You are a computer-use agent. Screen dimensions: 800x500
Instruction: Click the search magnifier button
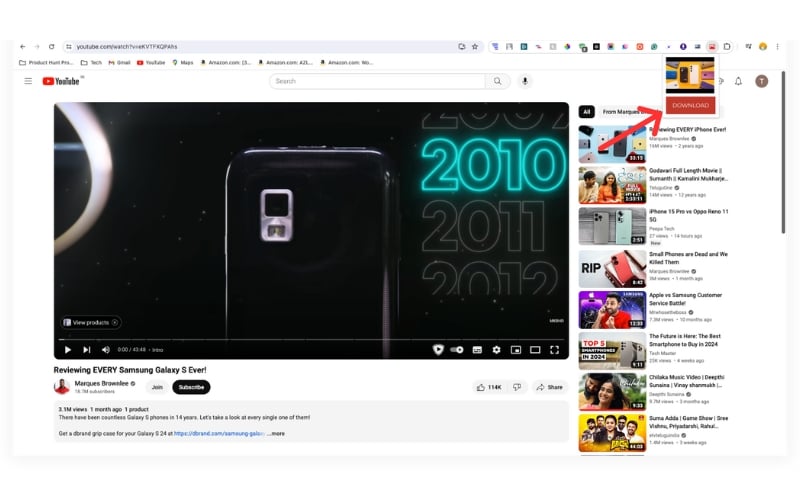[497, 81]
